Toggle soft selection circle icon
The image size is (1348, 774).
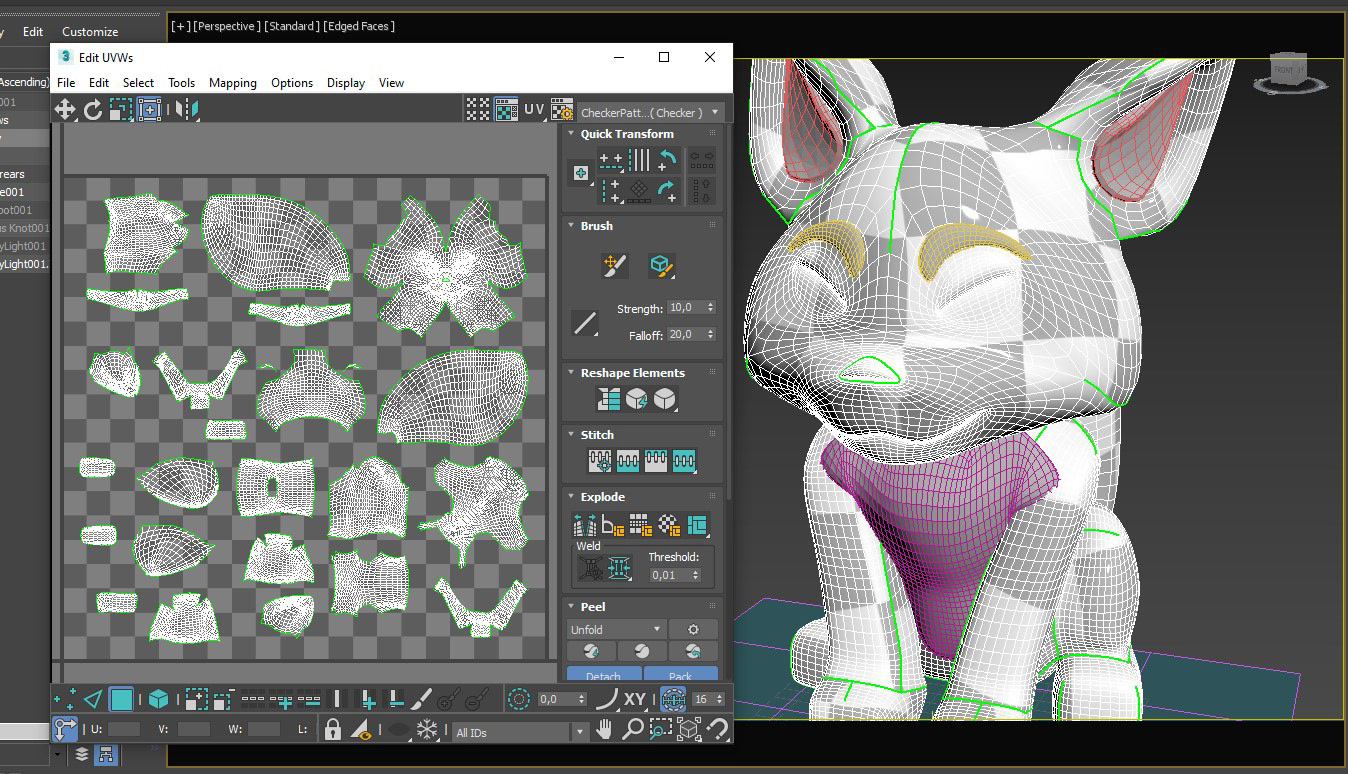(x=518, y=699)
